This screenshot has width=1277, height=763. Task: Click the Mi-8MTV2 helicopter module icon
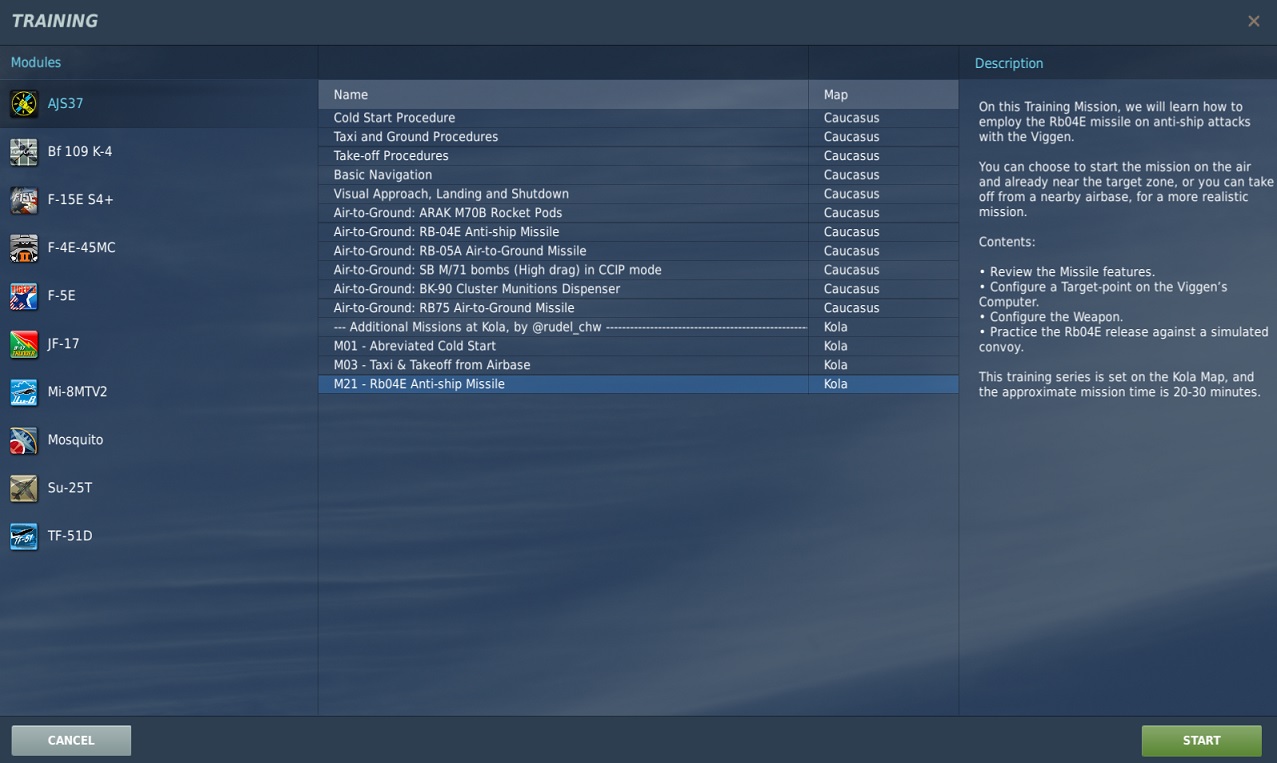pyautogui.click(x=24, y=392)
